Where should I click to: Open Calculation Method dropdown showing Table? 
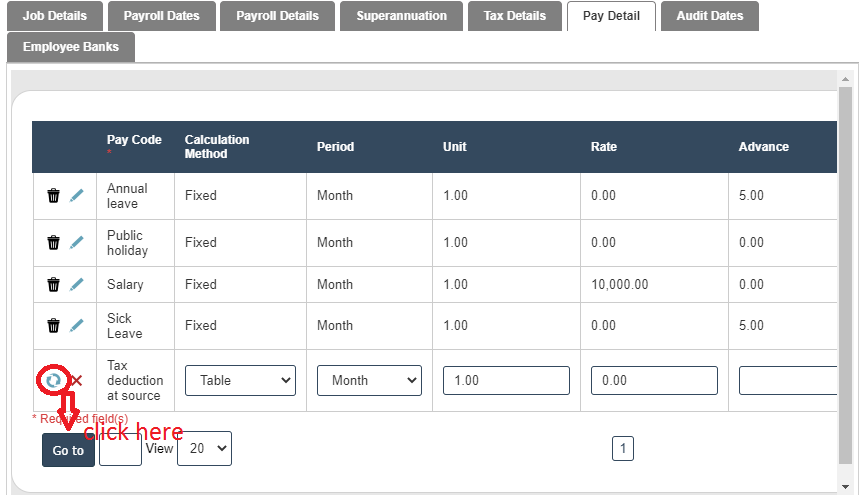[x=240, y=380]
